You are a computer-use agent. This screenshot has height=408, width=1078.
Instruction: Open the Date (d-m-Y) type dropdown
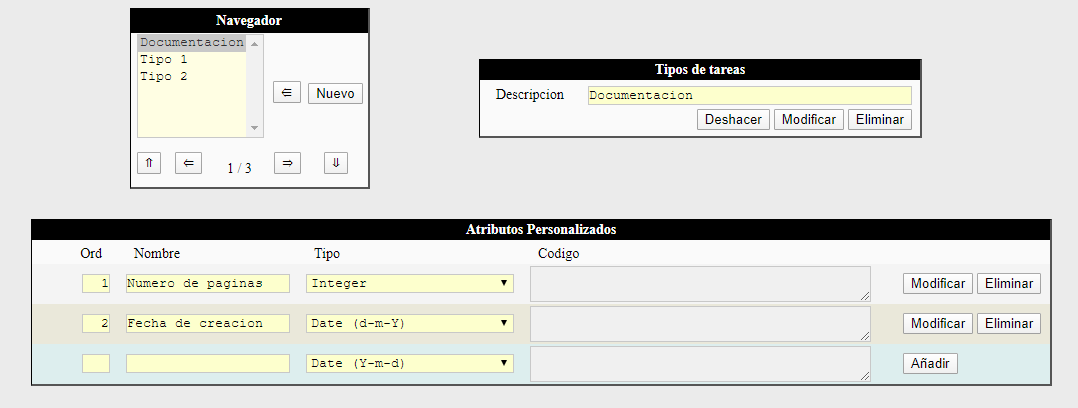pyautogui.click(x=410, y=323)
